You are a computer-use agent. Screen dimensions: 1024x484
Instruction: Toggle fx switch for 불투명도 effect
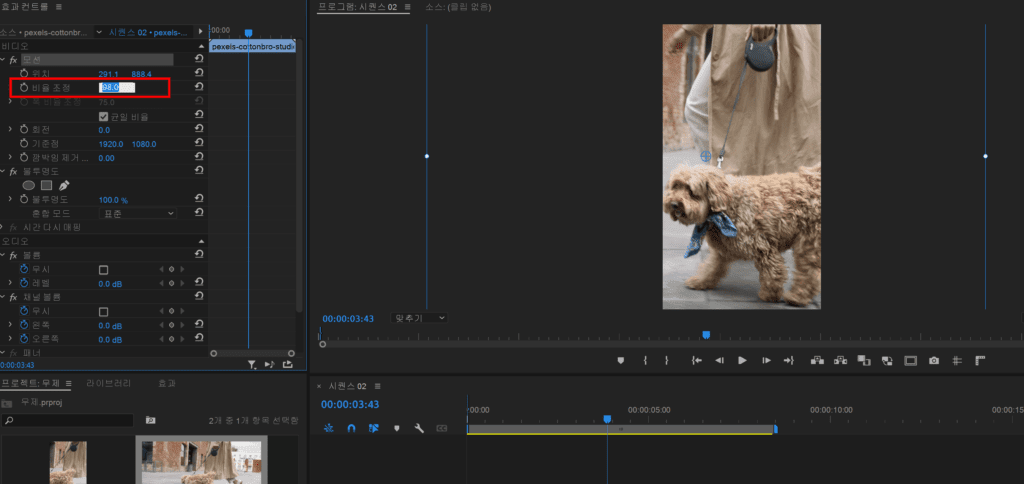pyautogui.click(x=13, y=171)
